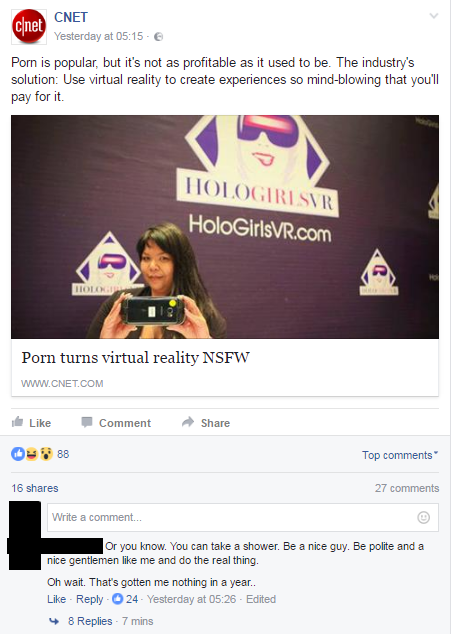Expand the 8 Replies thread
The image size is (451, 634).
click(x=90, y=621)
